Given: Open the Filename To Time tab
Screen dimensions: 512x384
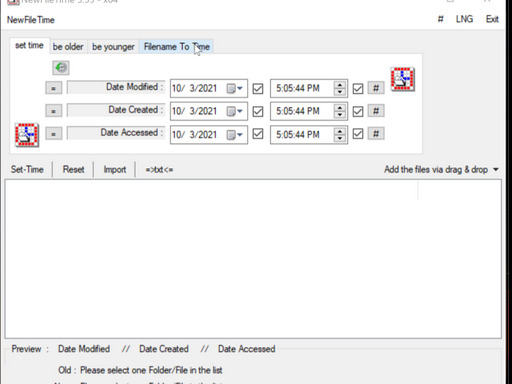Looking at the screenshot, I should 177,47.
